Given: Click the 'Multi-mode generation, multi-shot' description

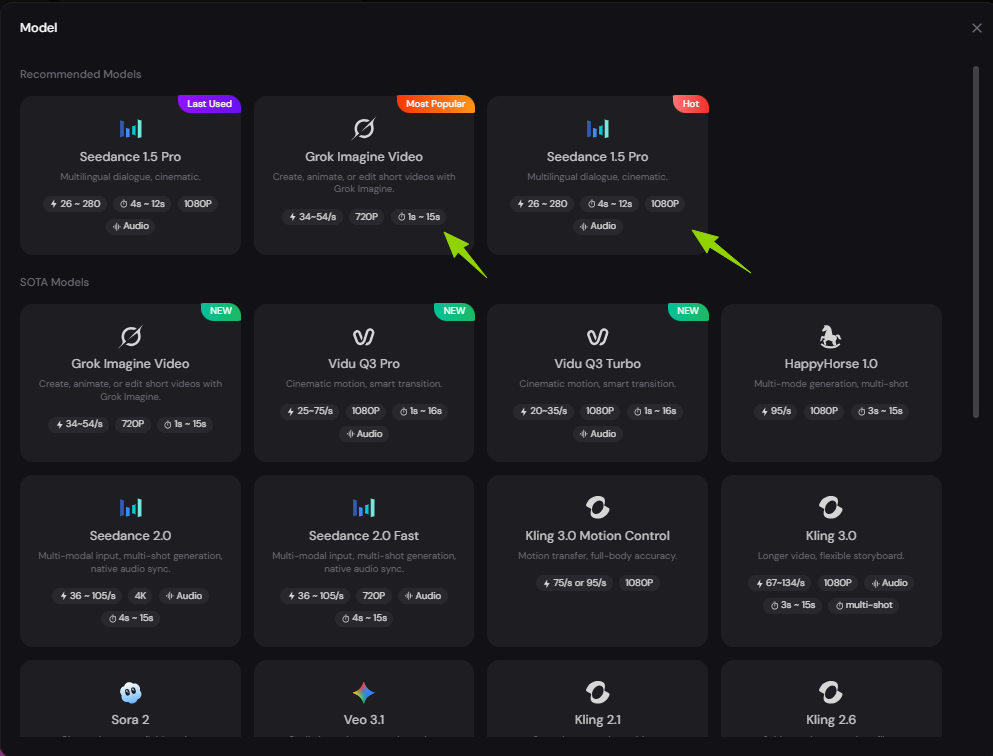Looking at the screenshot, I should (x=831, y=384).
